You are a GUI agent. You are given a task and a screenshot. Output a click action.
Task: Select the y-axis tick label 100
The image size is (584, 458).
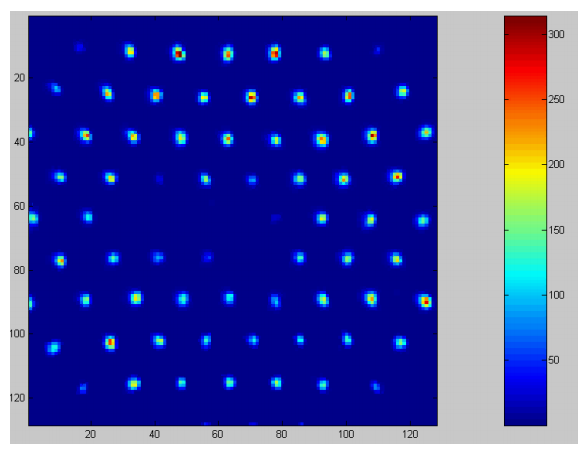(17, 334)
